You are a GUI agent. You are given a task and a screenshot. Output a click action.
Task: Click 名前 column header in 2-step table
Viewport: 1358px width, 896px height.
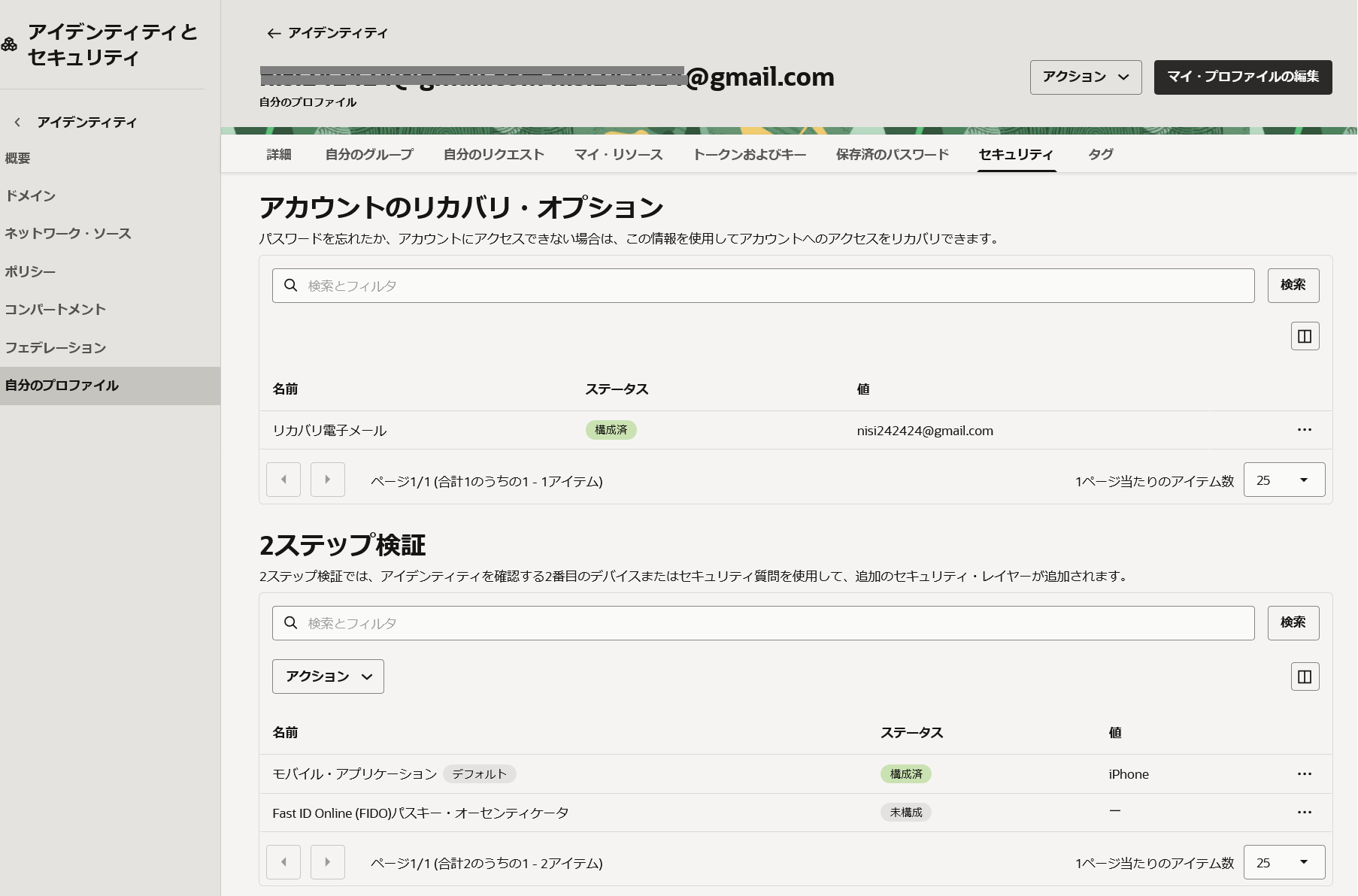285,732
